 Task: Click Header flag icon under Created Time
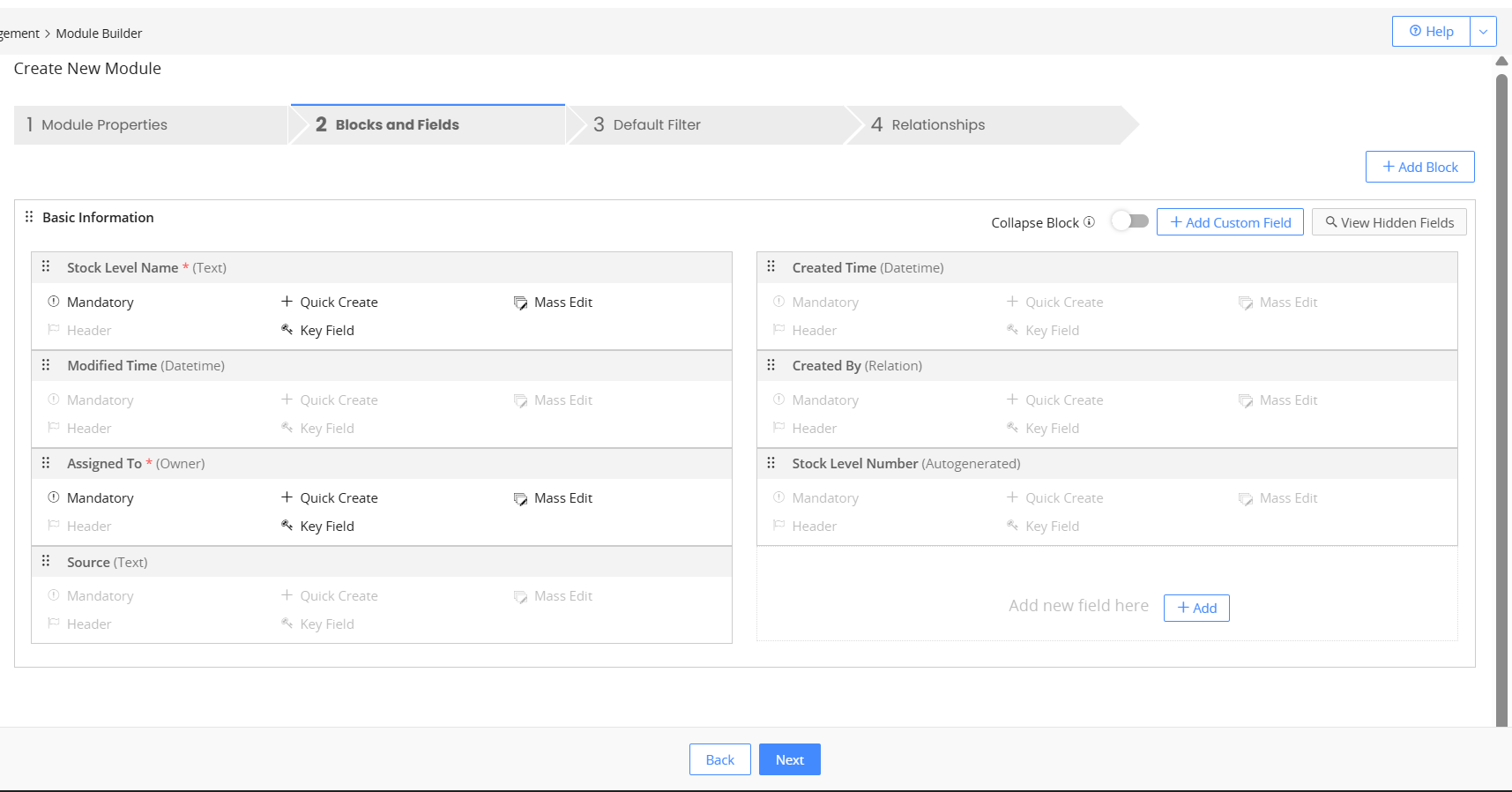[778, 330]
